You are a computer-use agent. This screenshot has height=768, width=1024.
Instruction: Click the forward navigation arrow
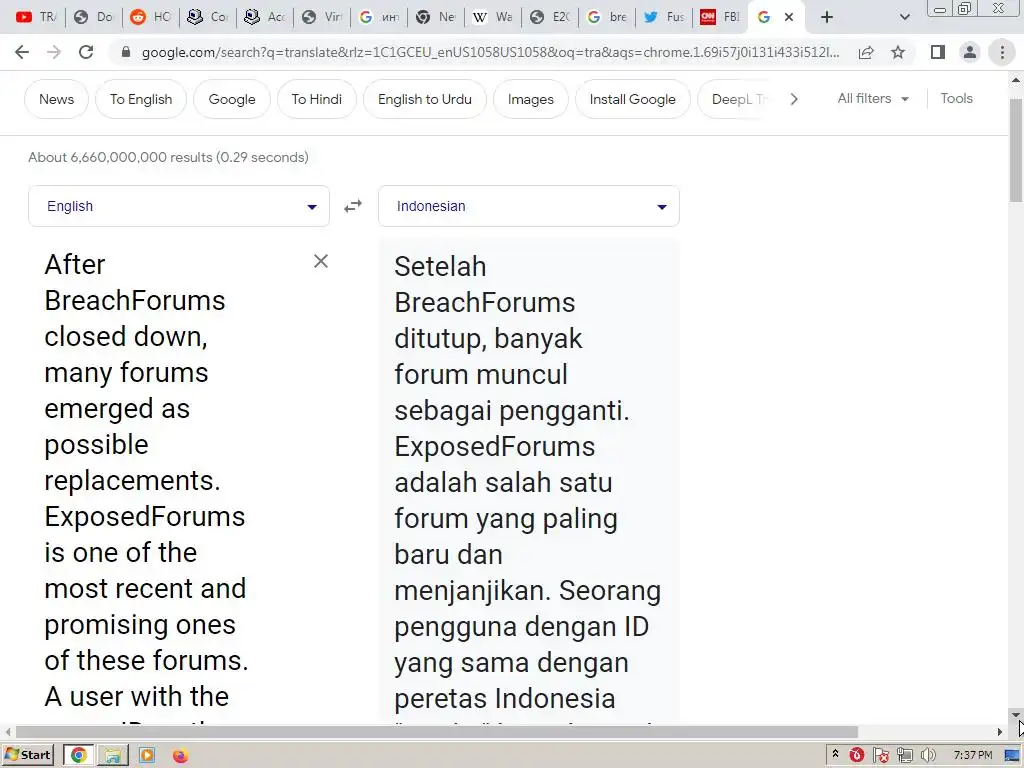point(54,52)
